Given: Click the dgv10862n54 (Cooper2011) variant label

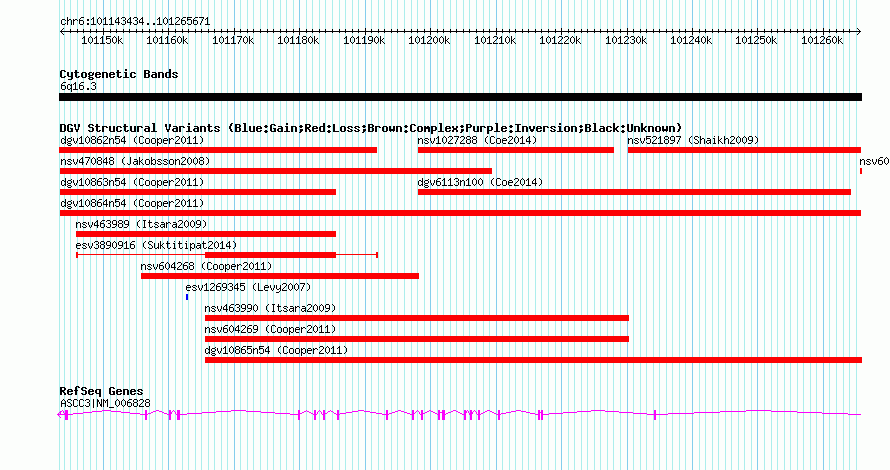Looking at the screenshot, I should click(x=132, y=140).
